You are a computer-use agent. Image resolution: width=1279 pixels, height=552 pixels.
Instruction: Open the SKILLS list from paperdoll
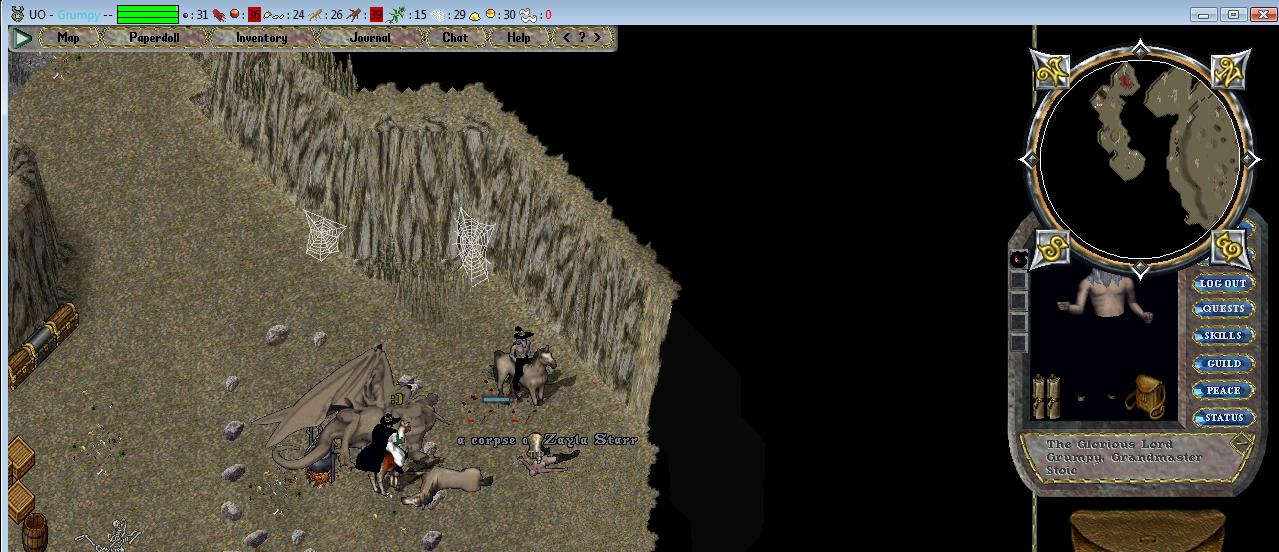point(1222,337)
